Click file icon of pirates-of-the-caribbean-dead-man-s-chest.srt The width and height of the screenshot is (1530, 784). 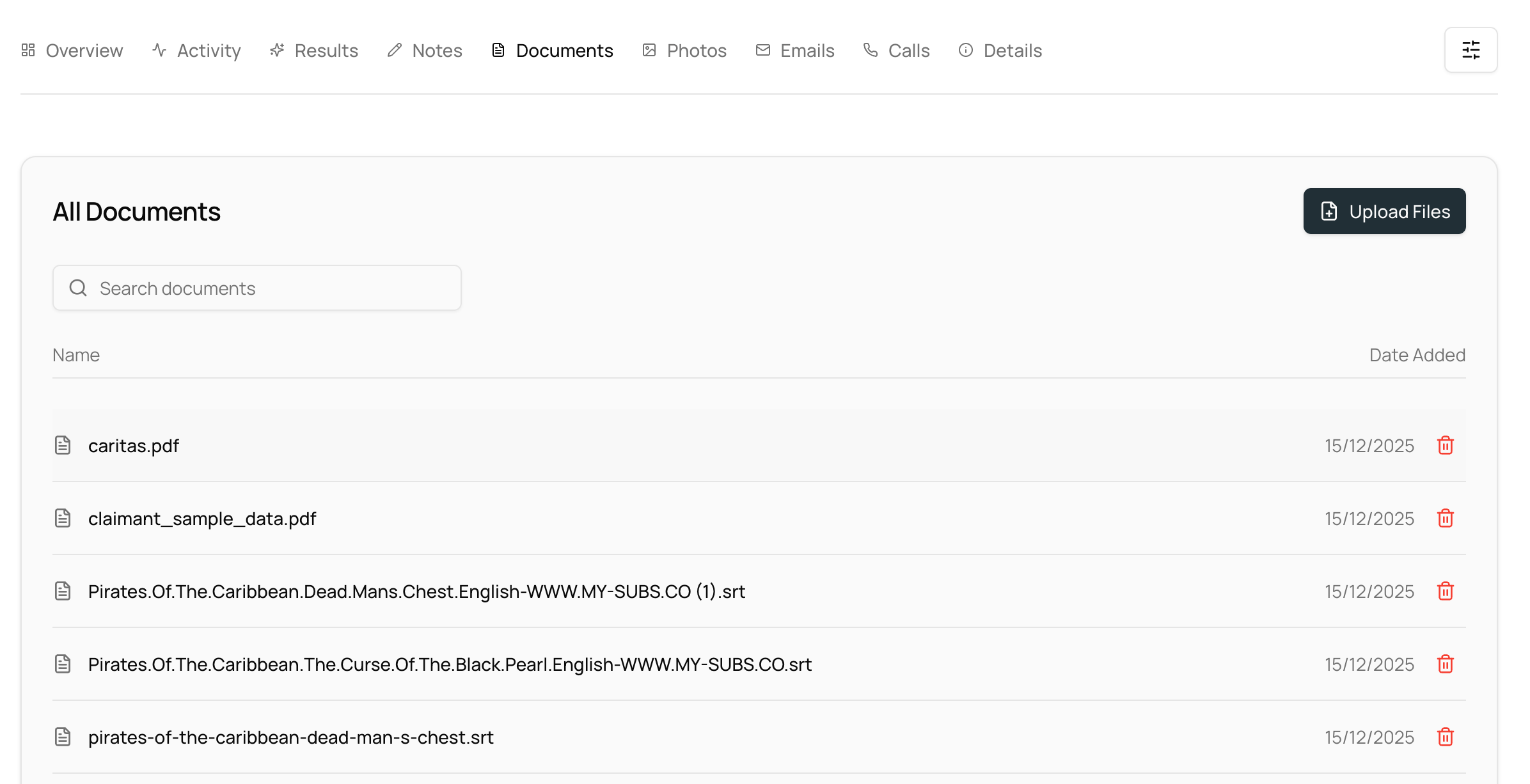pos(63,737)
